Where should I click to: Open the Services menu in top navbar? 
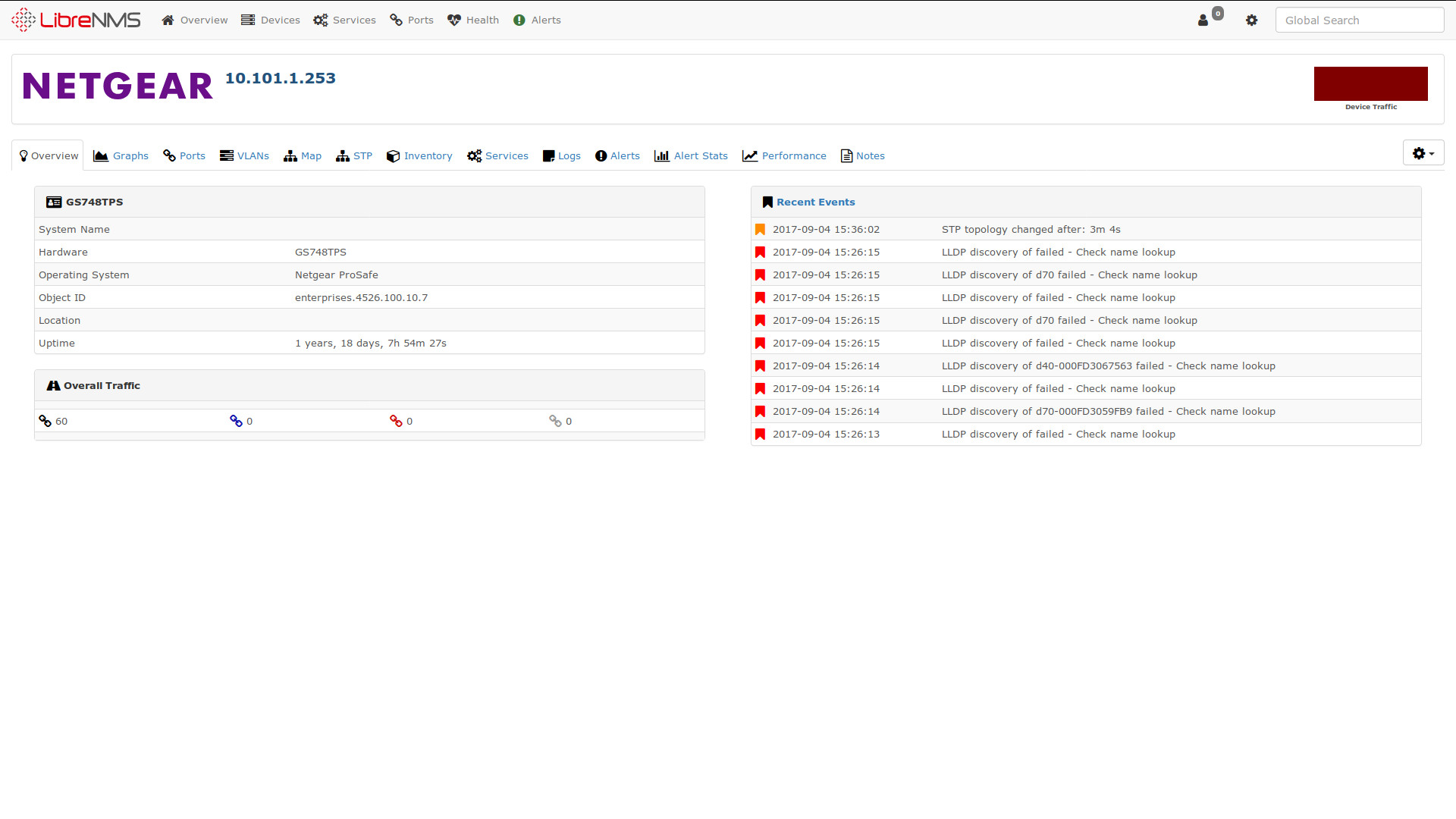click(x=345, y=20)
